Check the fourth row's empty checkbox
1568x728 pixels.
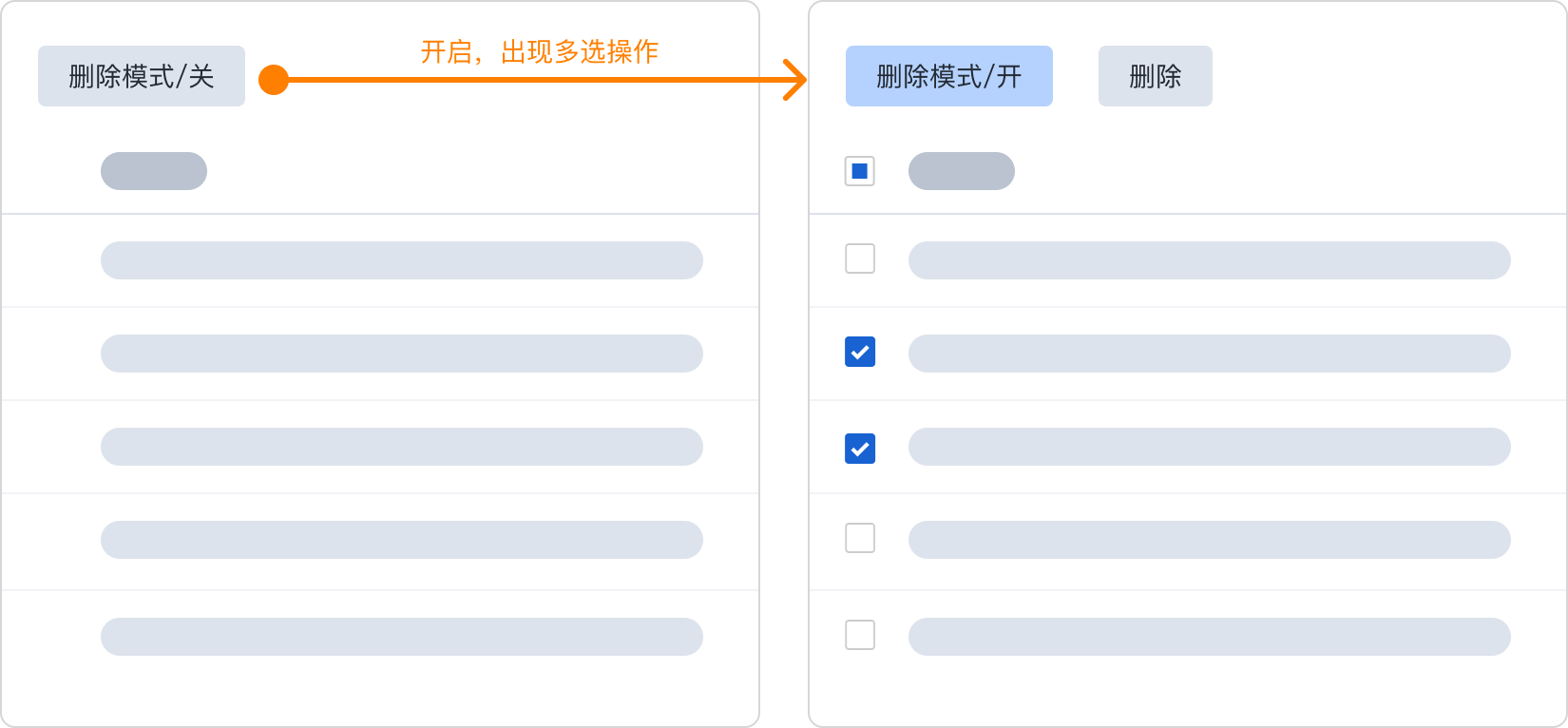coord(860,538)
